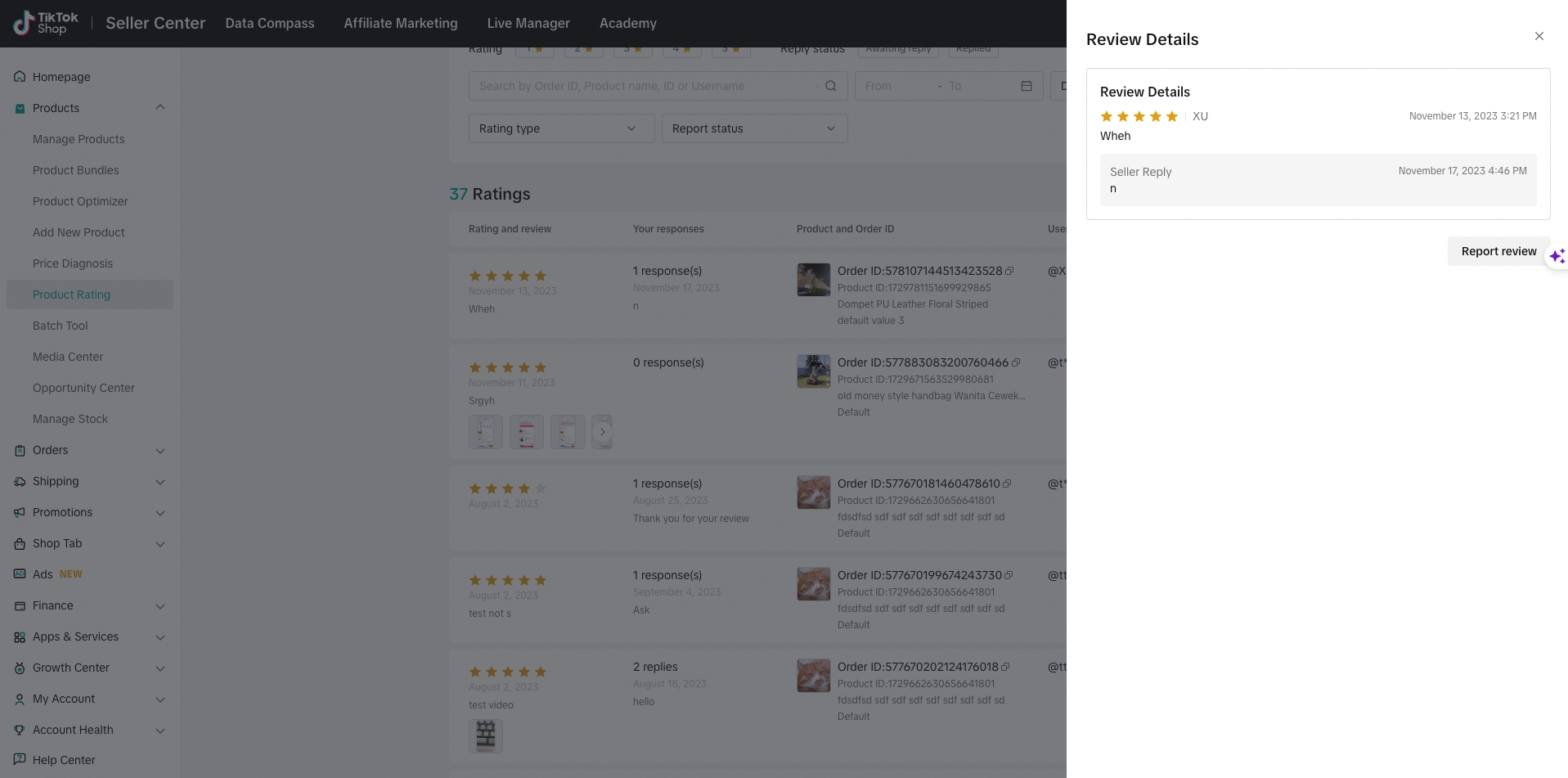Close the Review Details panel
This screenshot has width=1568, height=778.
1539,36
